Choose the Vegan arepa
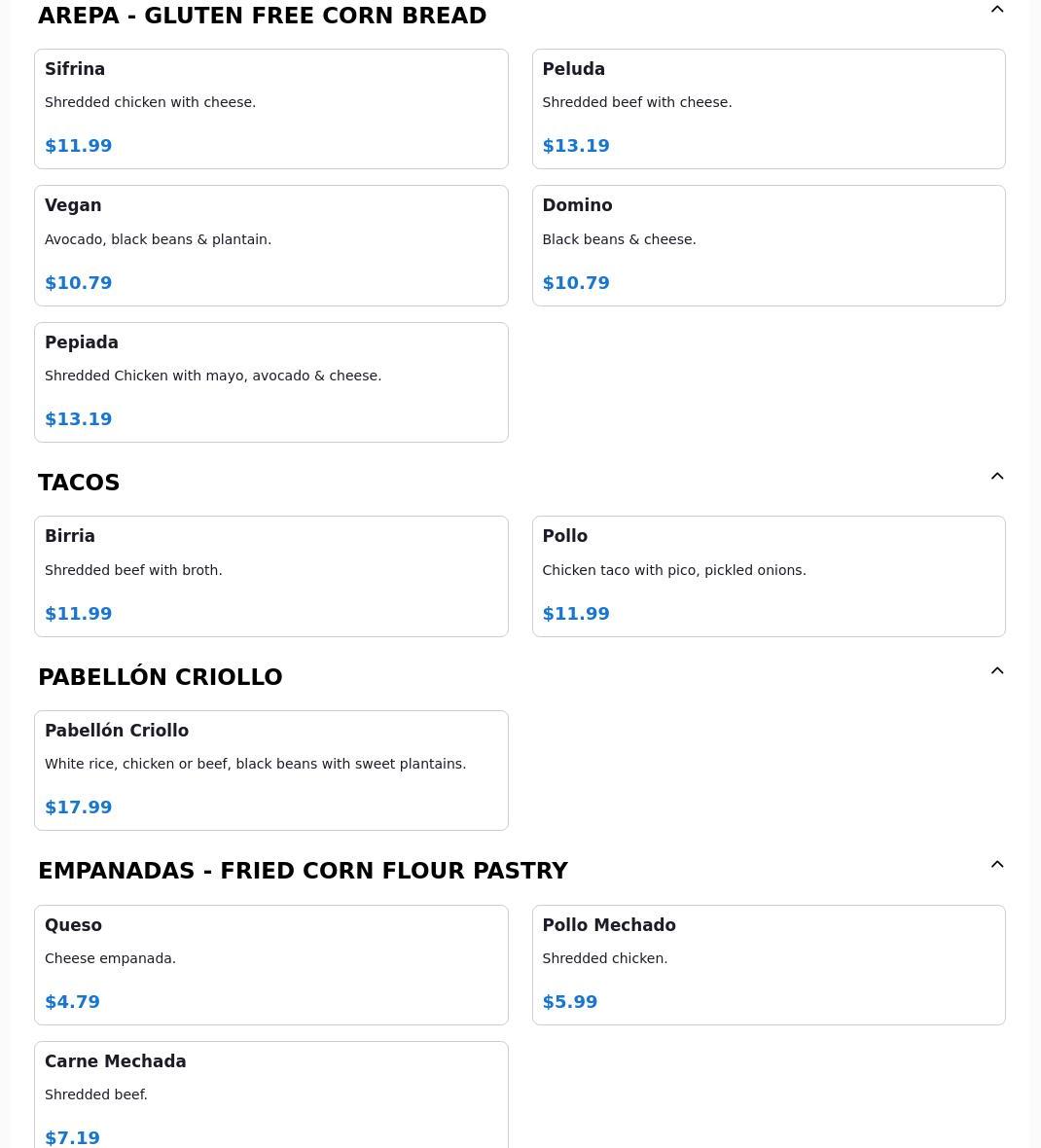1041x1148 pixels. 270,245
